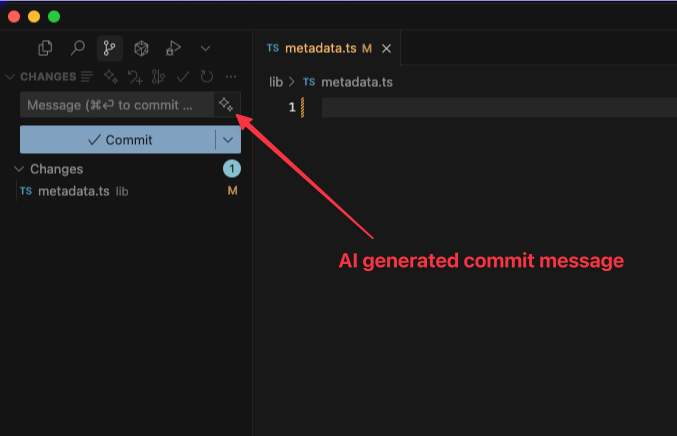Click view as list icon beside CHANGES

coord(87,77)
